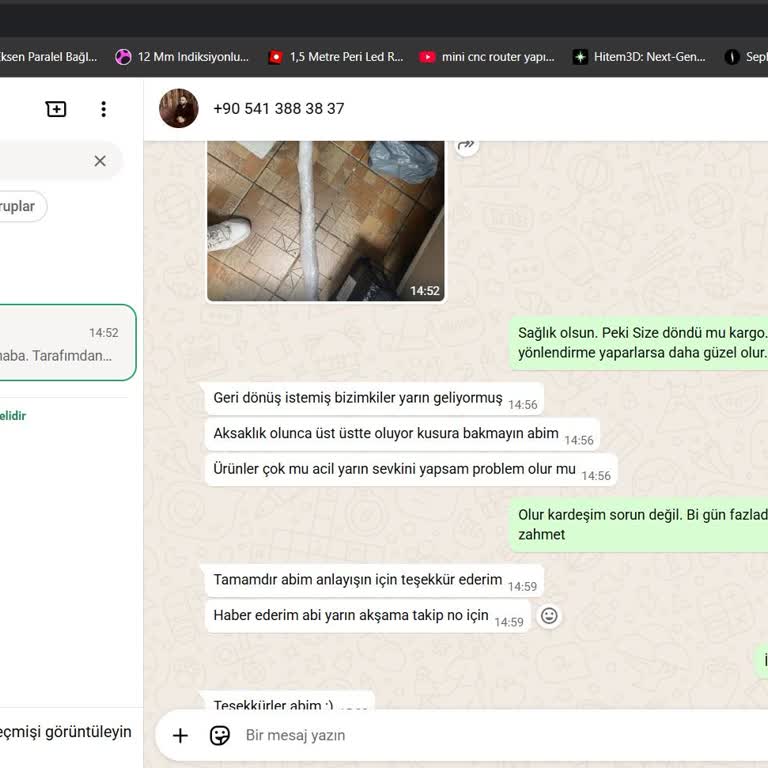Open the contact profile picture

tap(179, 108)
